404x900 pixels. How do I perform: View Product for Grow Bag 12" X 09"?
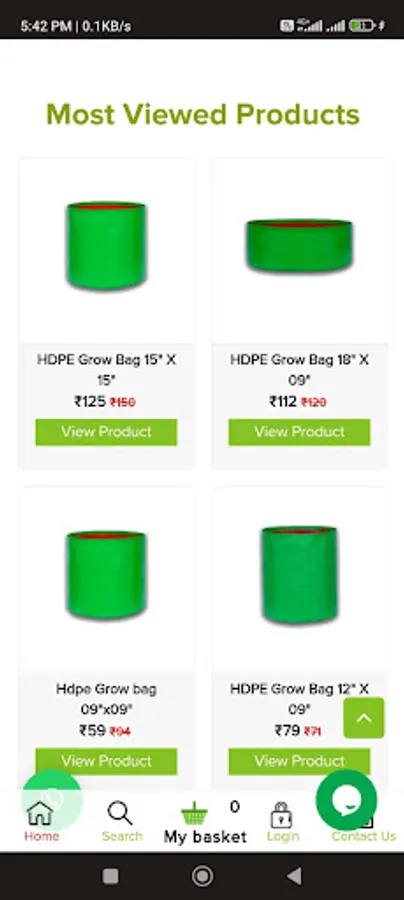[x=300, y=761]
